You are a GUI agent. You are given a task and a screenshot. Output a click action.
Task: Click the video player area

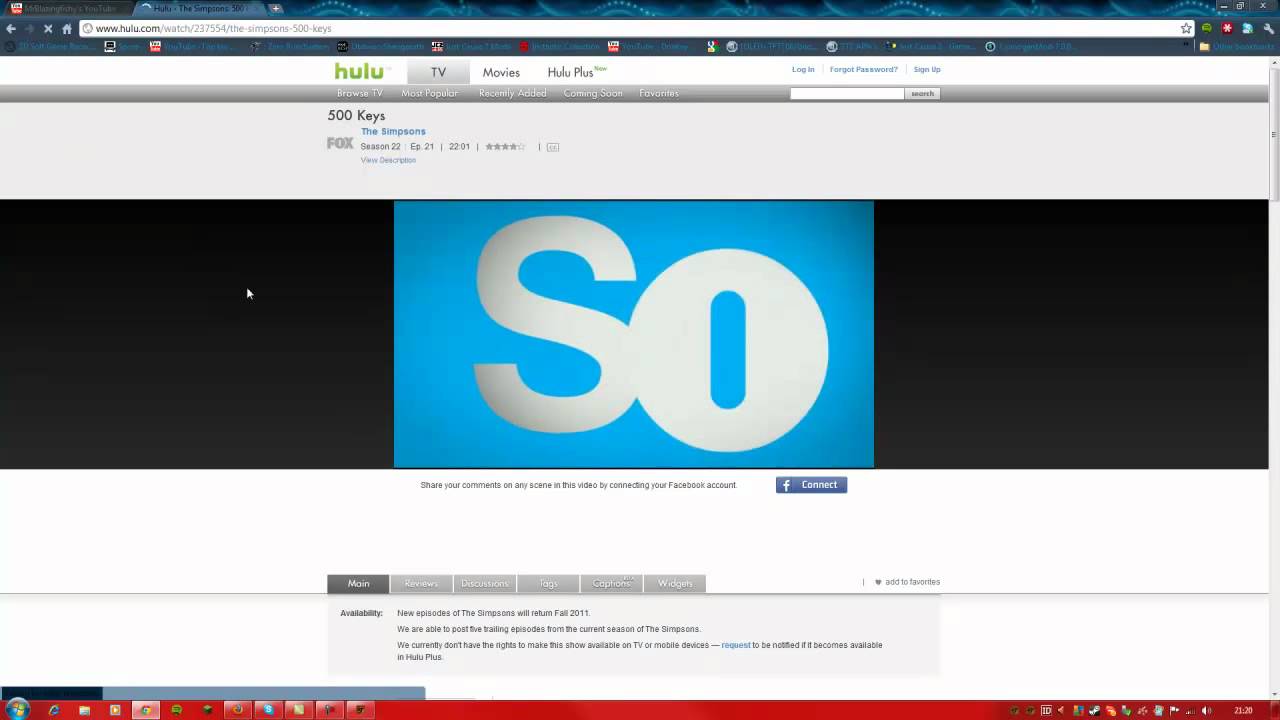[x=633, y=334]
